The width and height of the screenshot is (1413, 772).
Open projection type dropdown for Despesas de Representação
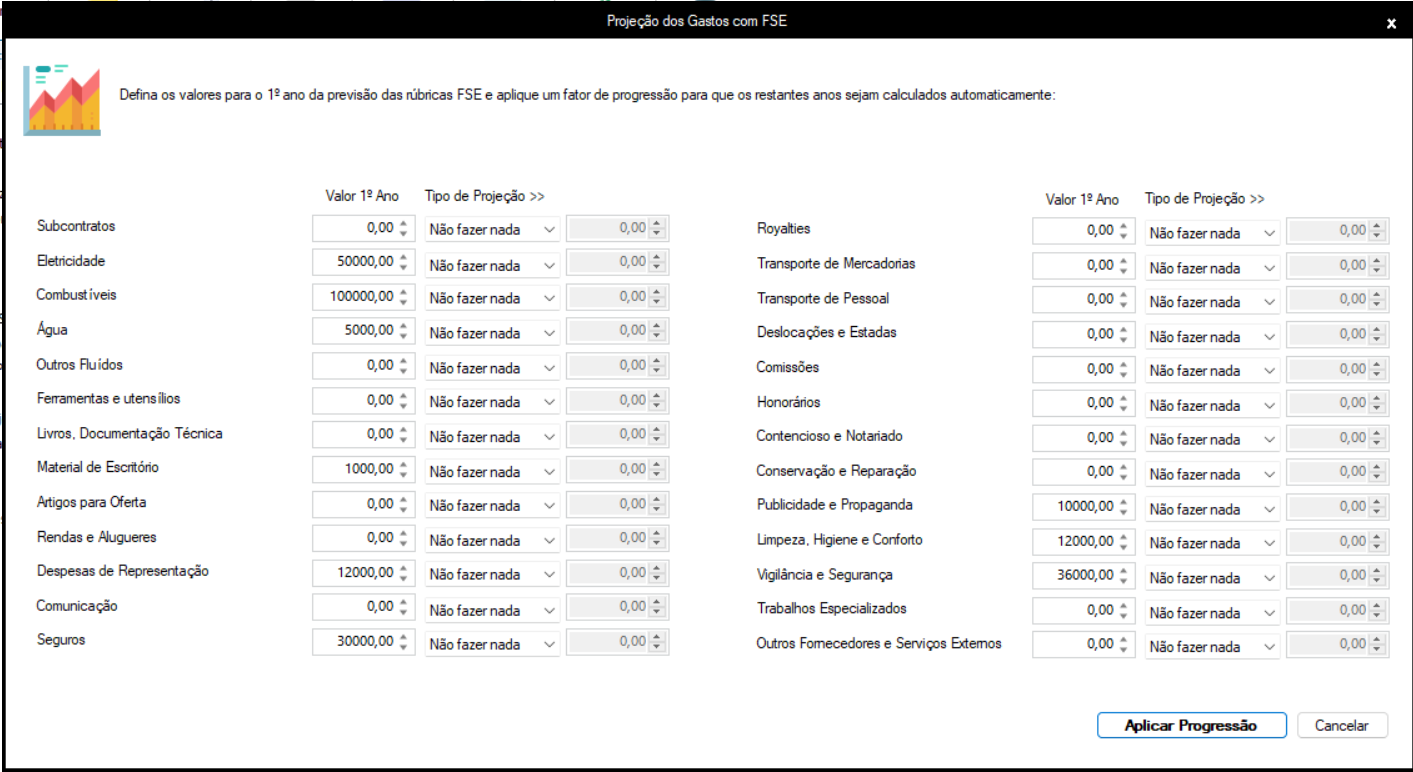492,574
